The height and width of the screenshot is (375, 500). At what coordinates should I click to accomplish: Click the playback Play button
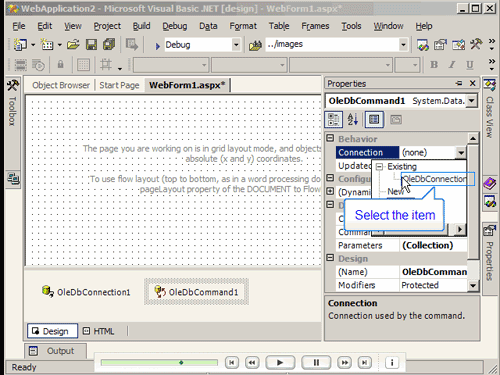[280, 362]
